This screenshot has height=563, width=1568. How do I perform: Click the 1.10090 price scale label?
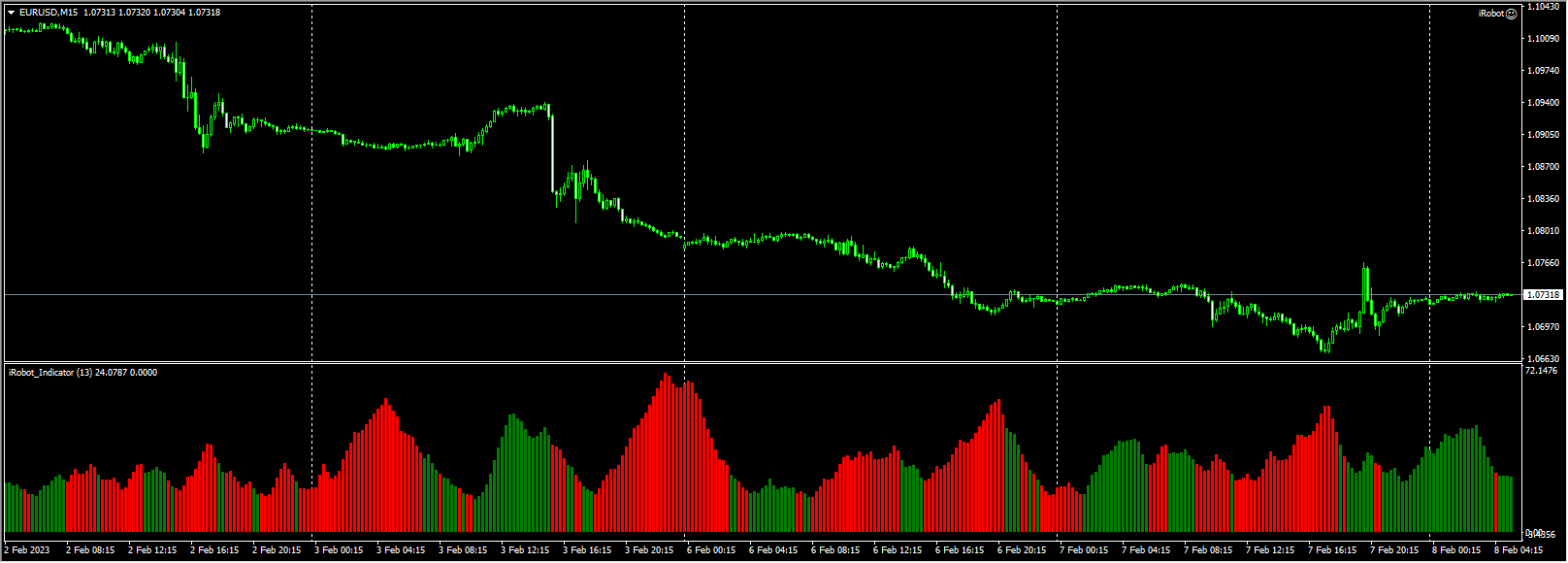click(x=1543, y=39)
